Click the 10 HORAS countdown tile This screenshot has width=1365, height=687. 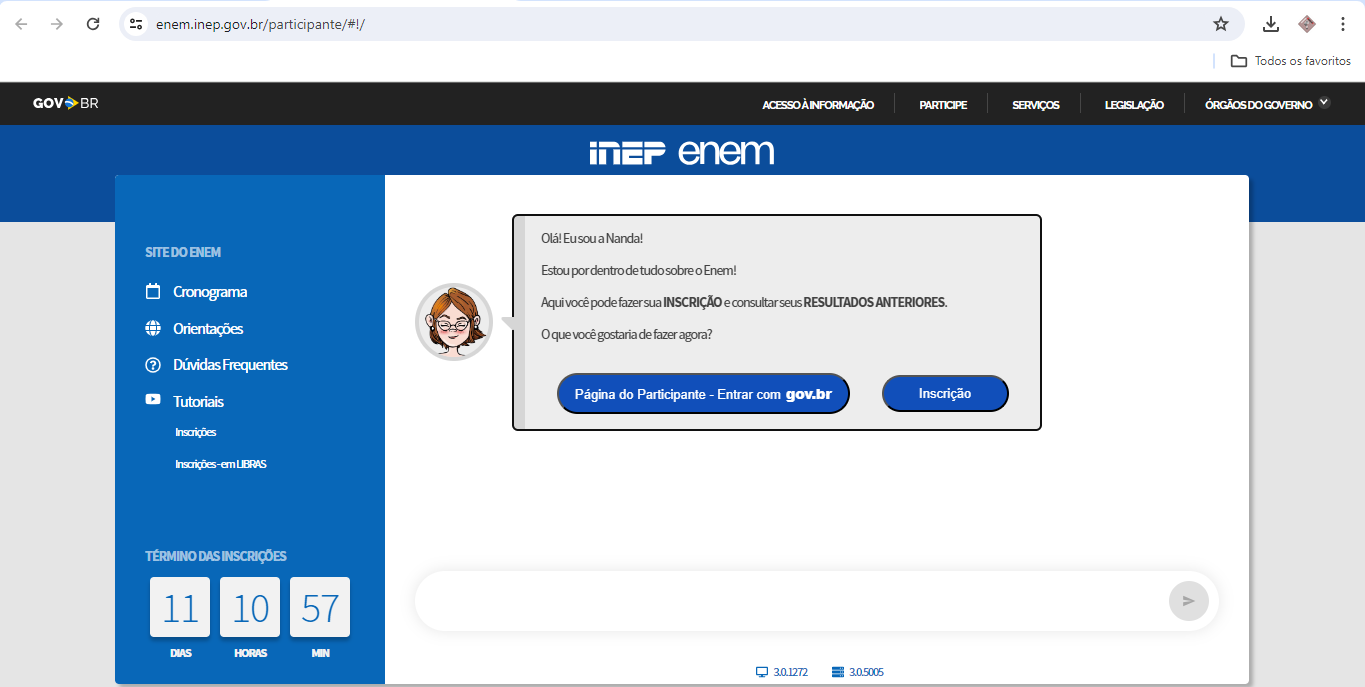click(250, 607)
